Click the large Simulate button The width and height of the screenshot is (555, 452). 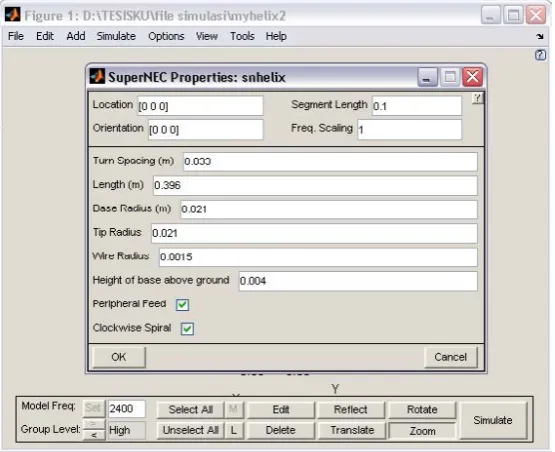click(x=493, y=420)
